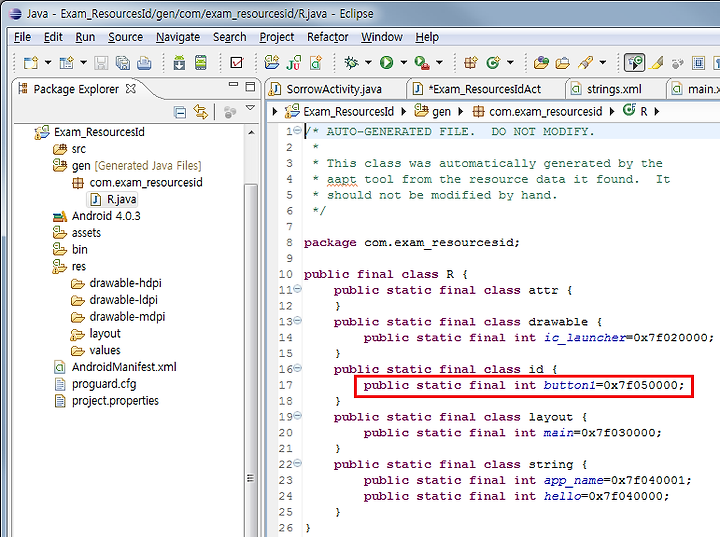The width and height of the screenshot is (720, 537).
Task: Click the Open Task folder icon
Action: click(562, 62)
